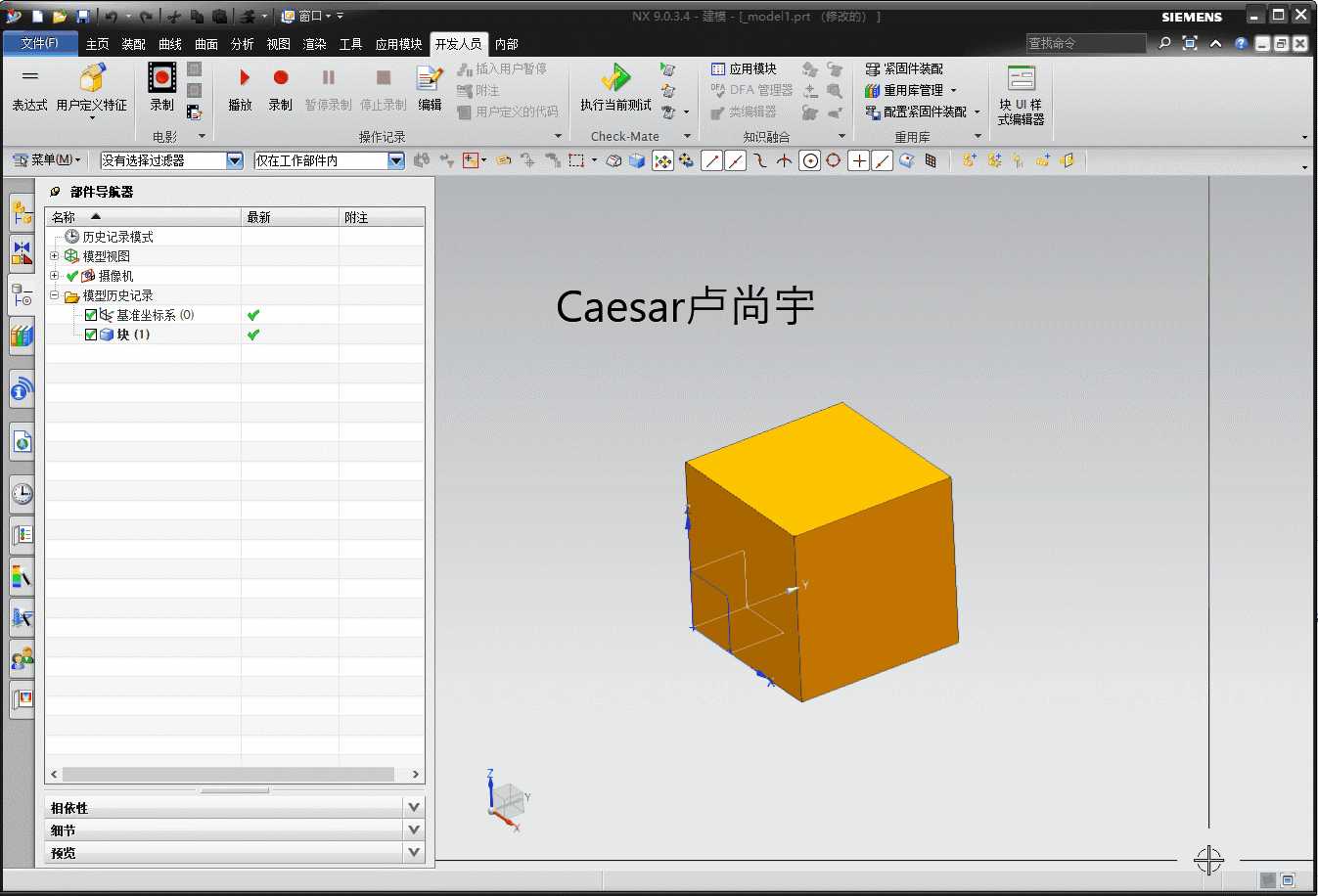
Task: Open the Web Browser sidebar tab
Action: coord(22,442)
